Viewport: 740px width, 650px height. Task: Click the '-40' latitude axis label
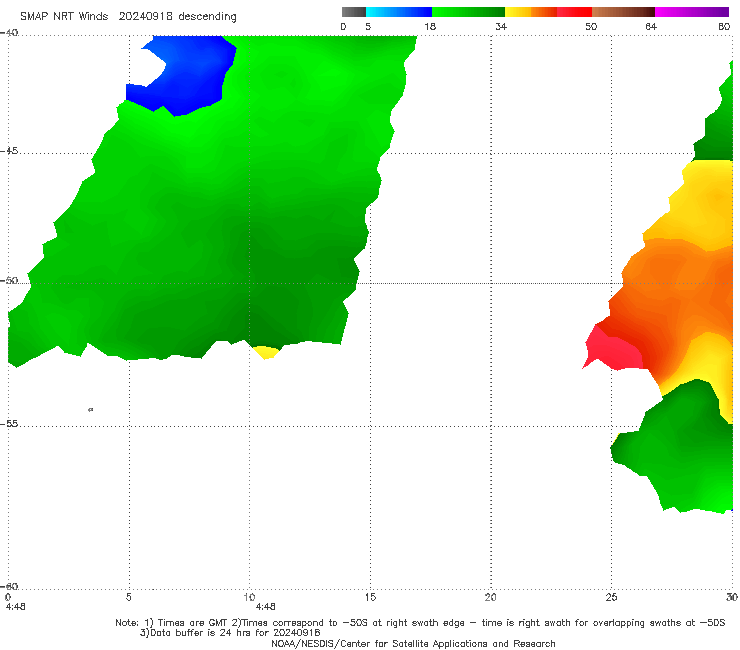coord(9,33)
